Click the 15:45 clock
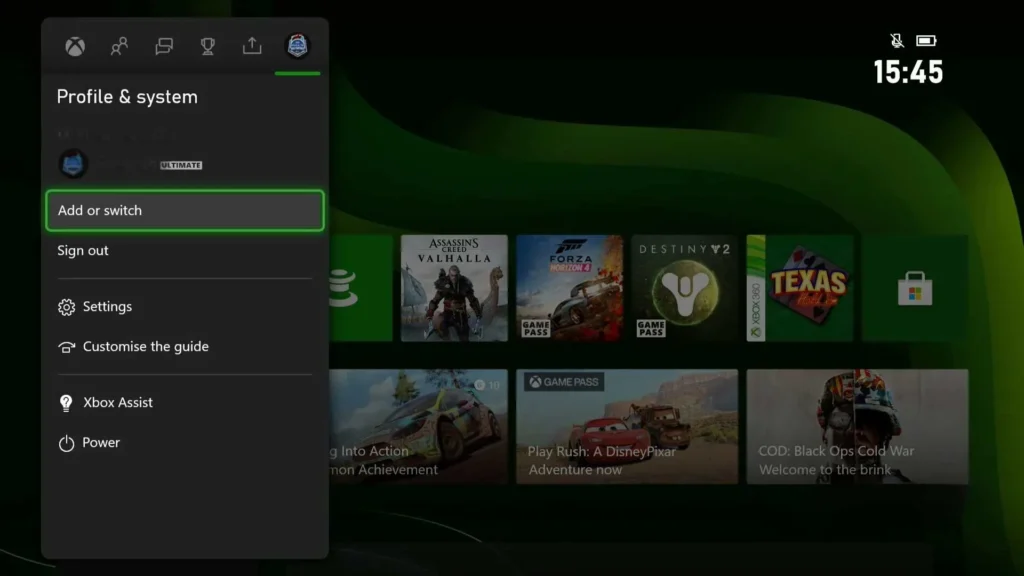The width and height of the screenshot is (1024, 576). (x=908, y=72)
